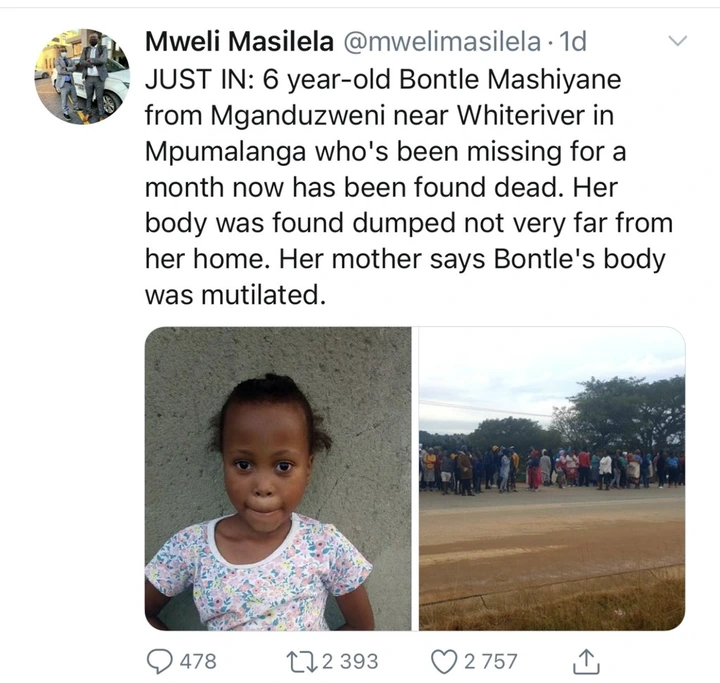Retweet using the arrows icon

(x=302, y=661)
